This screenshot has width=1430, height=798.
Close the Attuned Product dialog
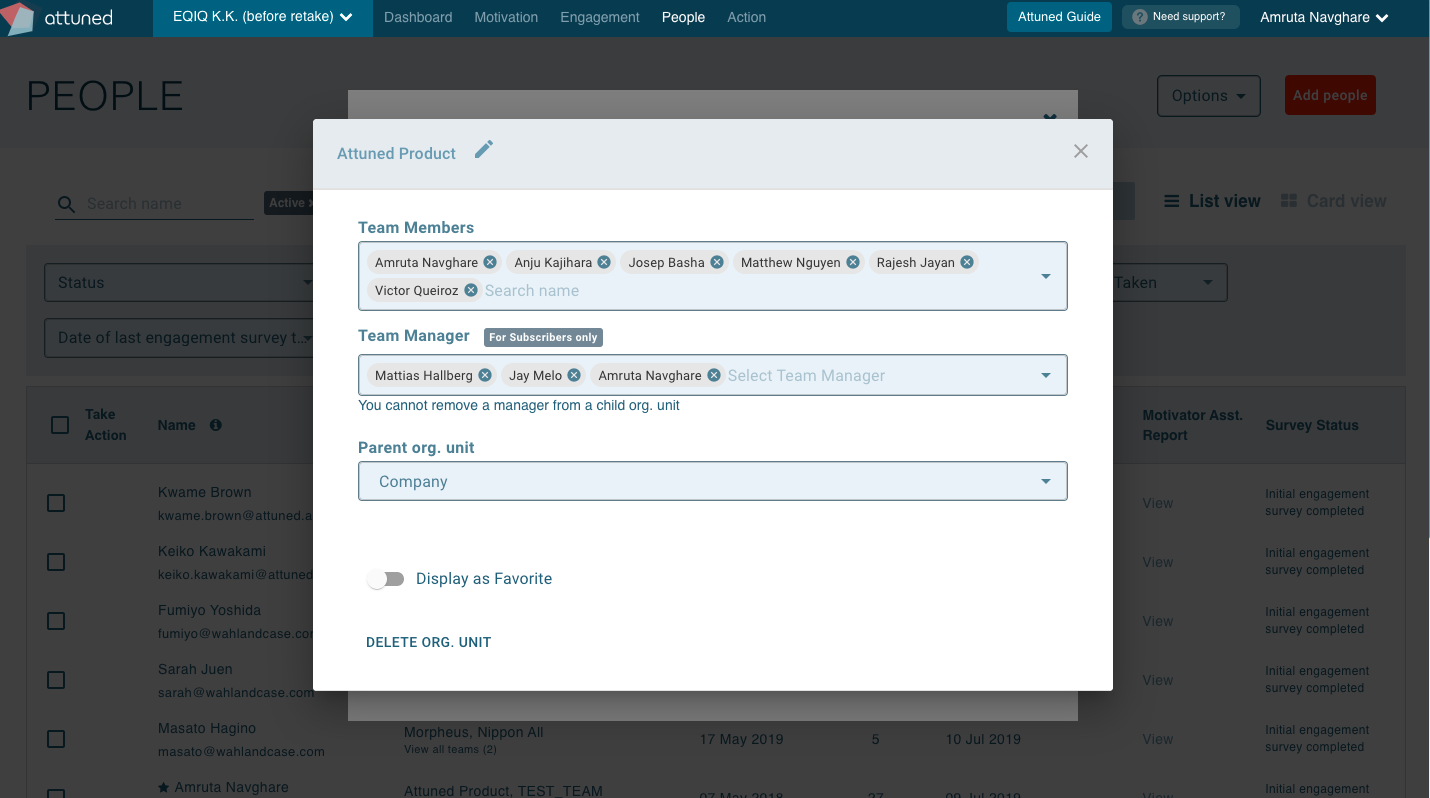(x=1080, y=151)
